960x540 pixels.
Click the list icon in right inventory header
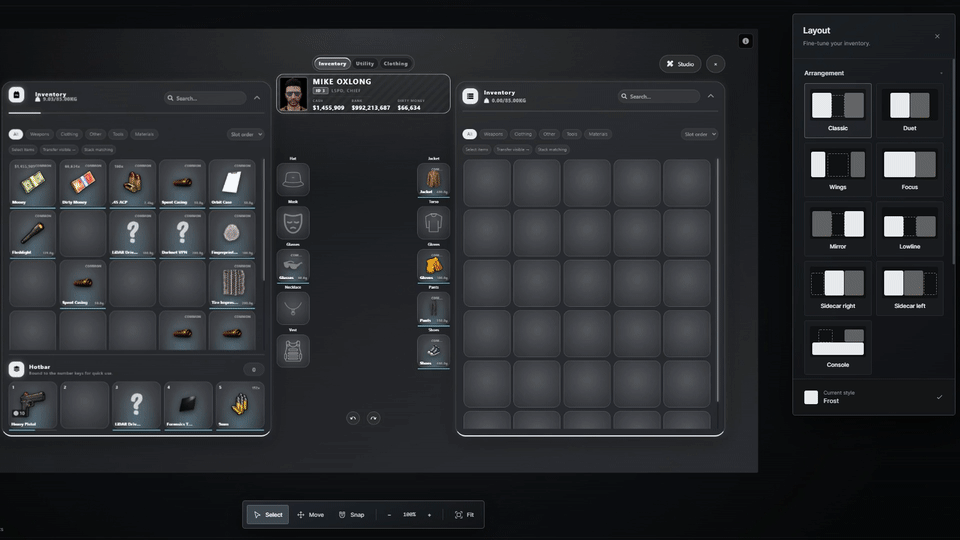(470, 96)
